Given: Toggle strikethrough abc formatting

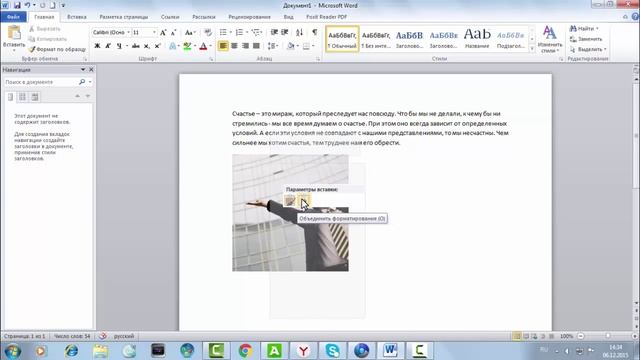Looking at the screenshot, I should pos(136,46).
